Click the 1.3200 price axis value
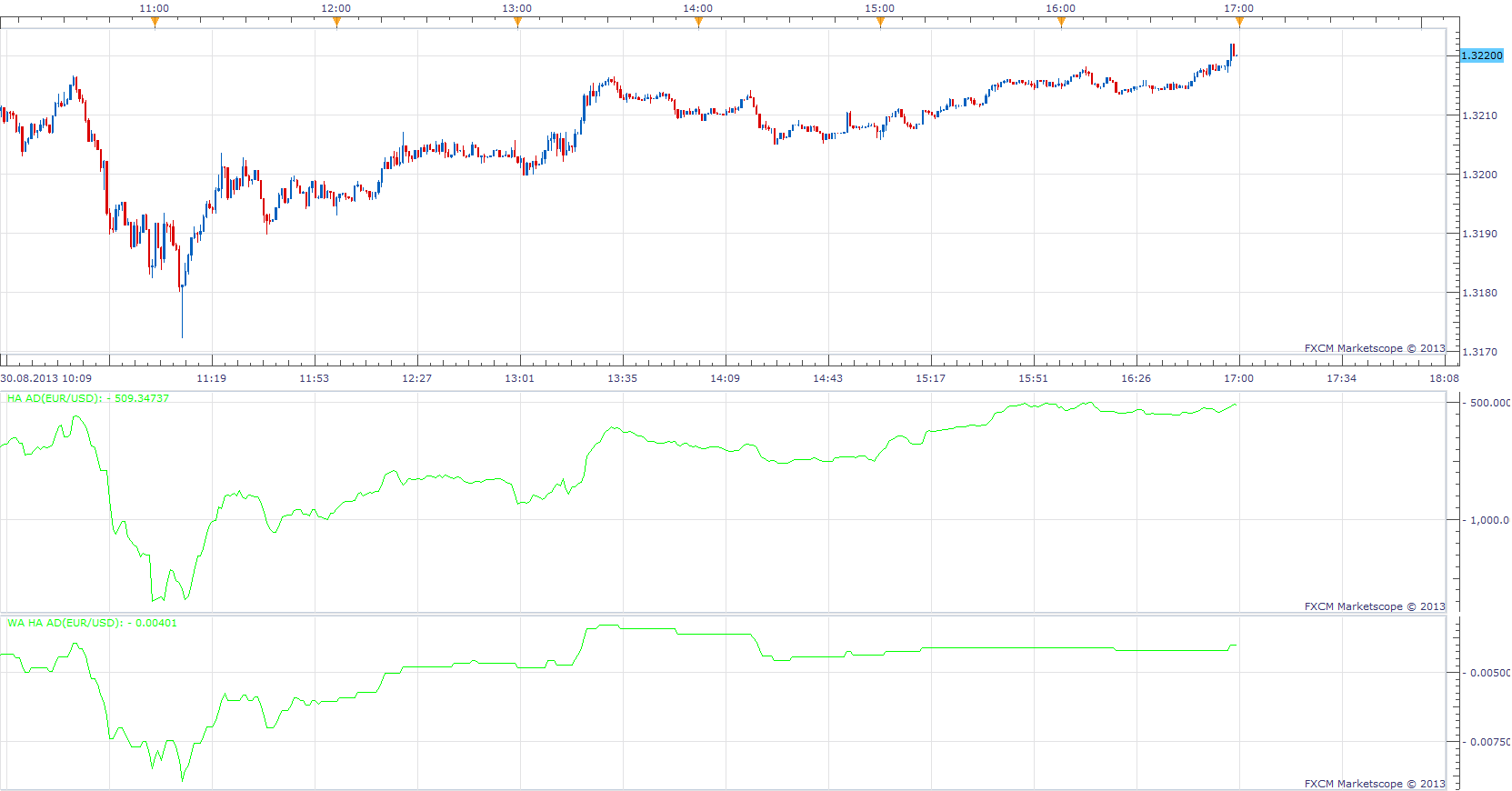This screenshot has width=1512, height=791. click(x=1479, y=175)
